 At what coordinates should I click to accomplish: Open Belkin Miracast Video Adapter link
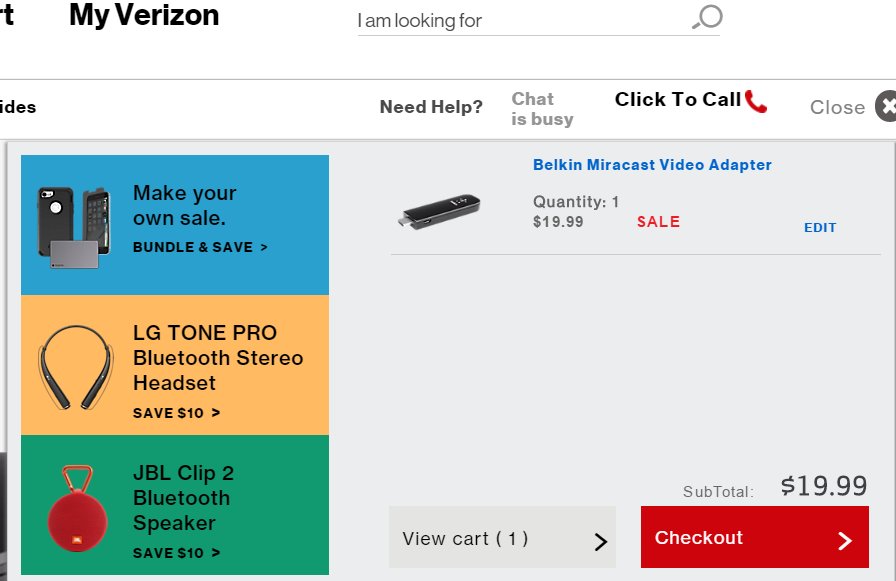[x=652, y=165]
